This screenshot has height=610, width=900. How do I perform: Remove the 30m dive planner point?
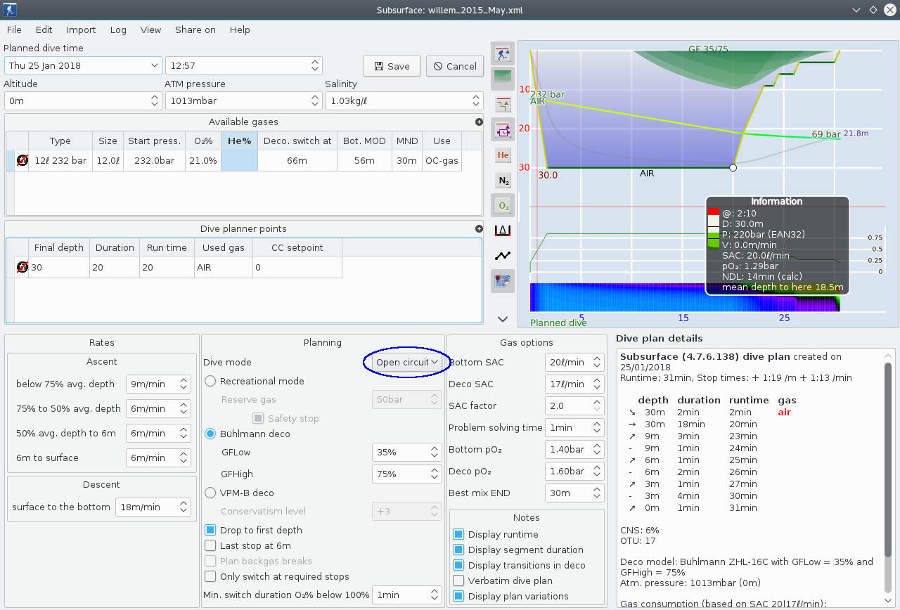22,266
